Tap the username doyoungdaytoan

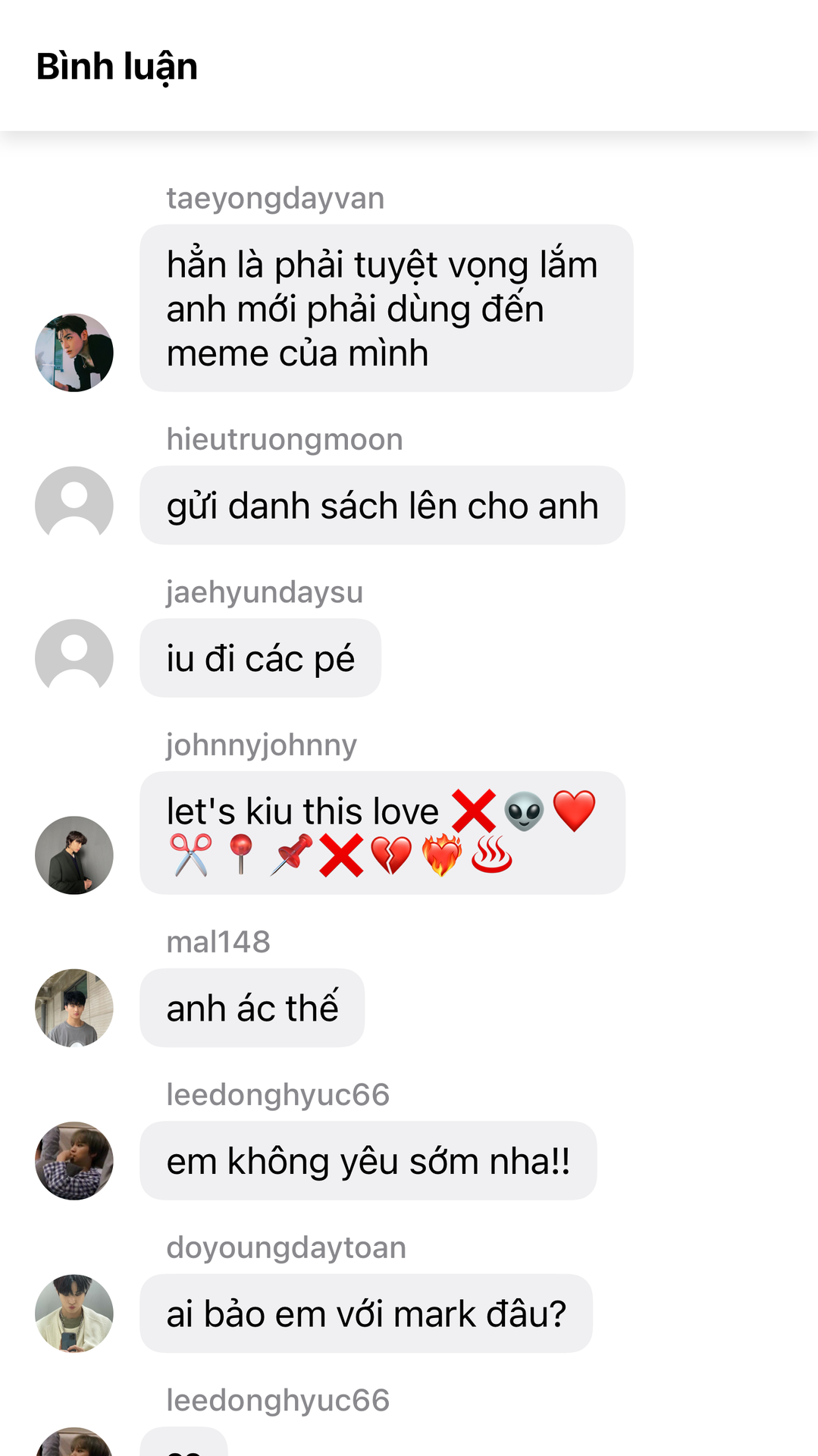coord(287,1248)
